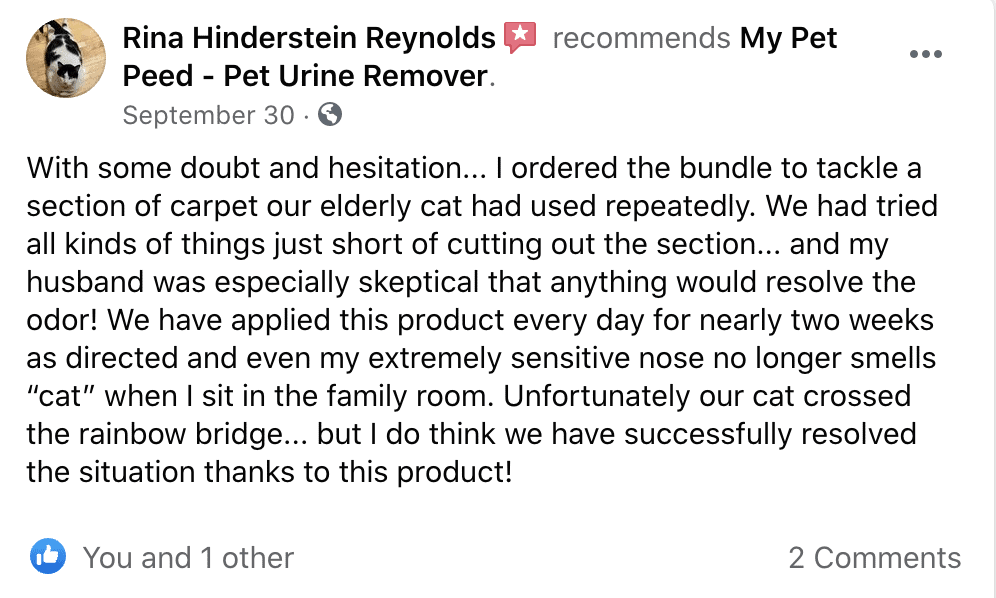Open the reviewer's cat profile picture
Image resolution: width=996 pixels, height=598 pixels.
(65, 58)
